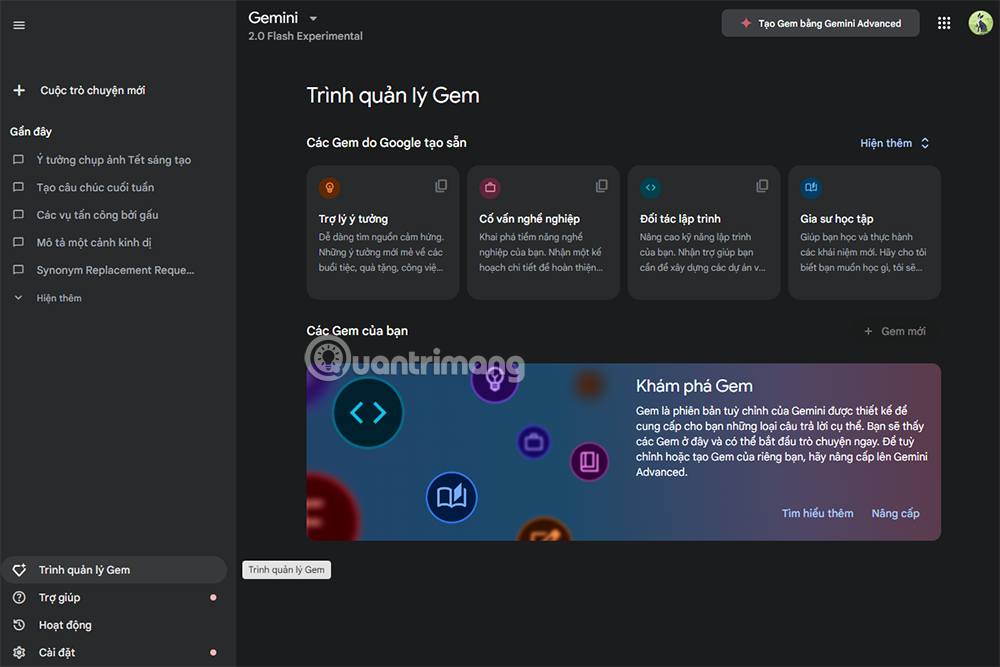This screenshot has height=667, width=1000.
Task: Click the plus icon beside Gem mới
Action: pyautogui.click(x=868, y=331)
